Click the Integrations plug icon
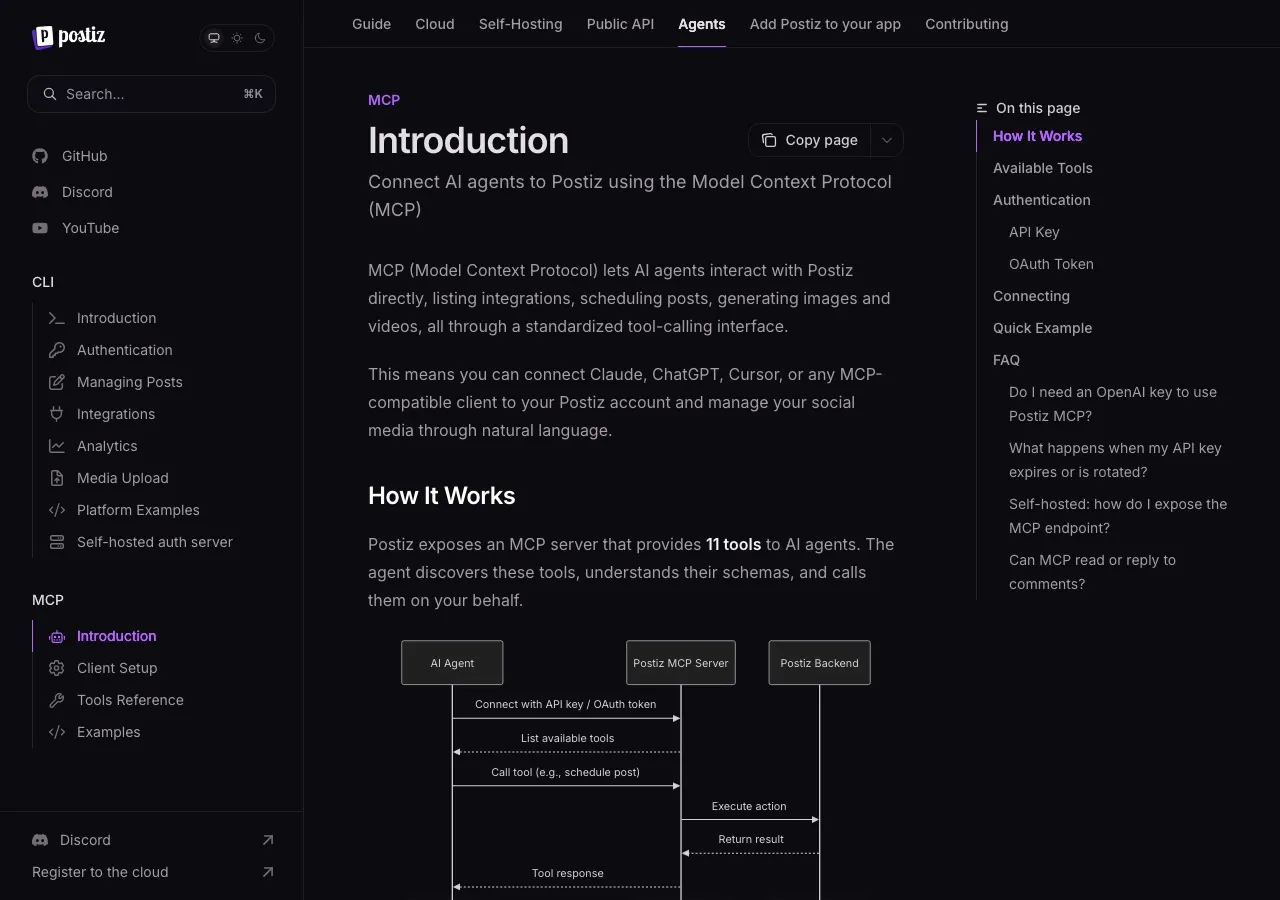The height and width of the screenshot is (900, 1280). point(57,414)
